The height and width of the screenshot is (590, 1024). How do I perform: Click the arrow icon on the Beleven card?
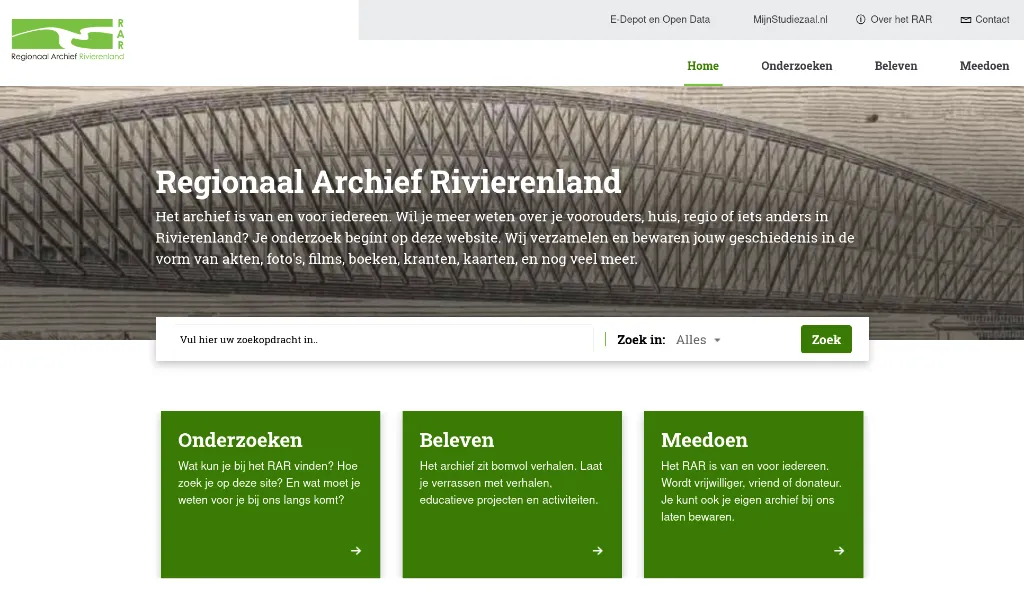click(x=598, y=551)
